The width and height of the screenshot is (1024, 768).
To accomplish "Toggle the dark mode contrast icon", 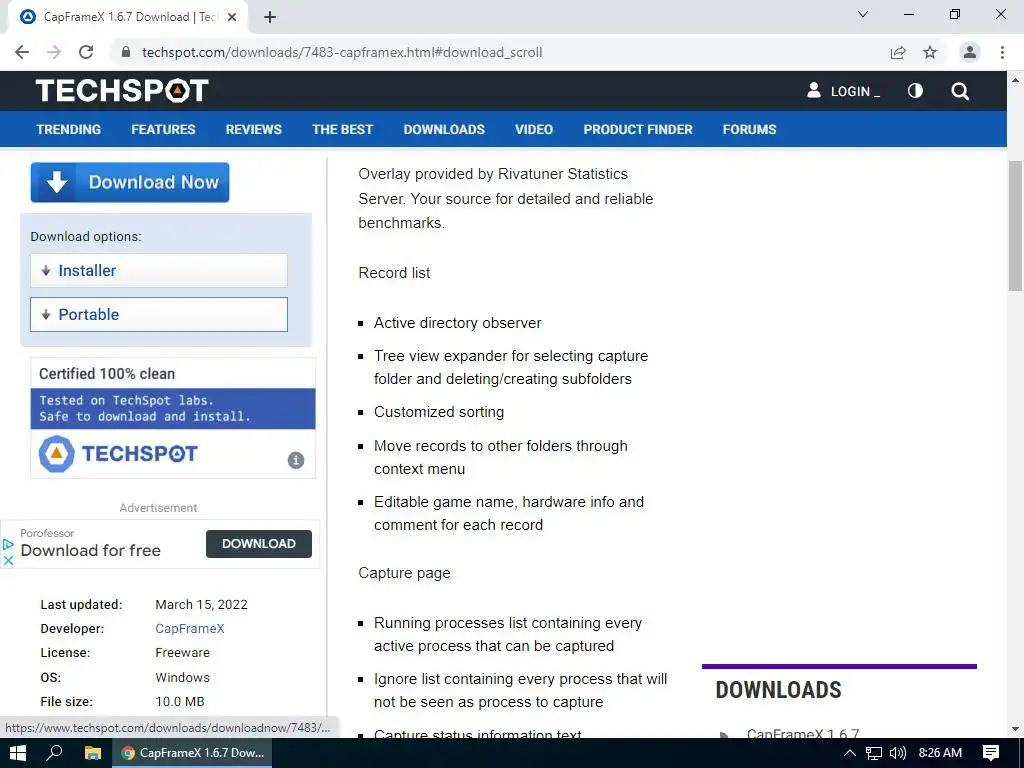I will point(916,91).
